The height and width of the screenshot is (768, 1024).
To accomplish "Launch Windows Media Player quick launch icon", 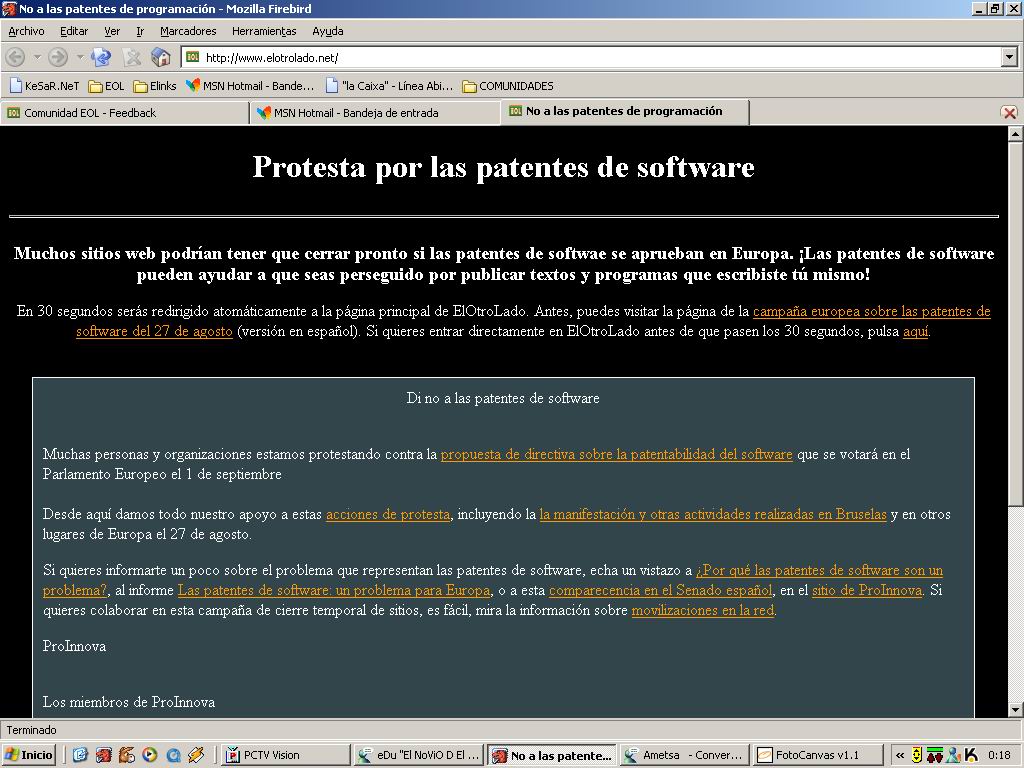I will pos(150,756).
